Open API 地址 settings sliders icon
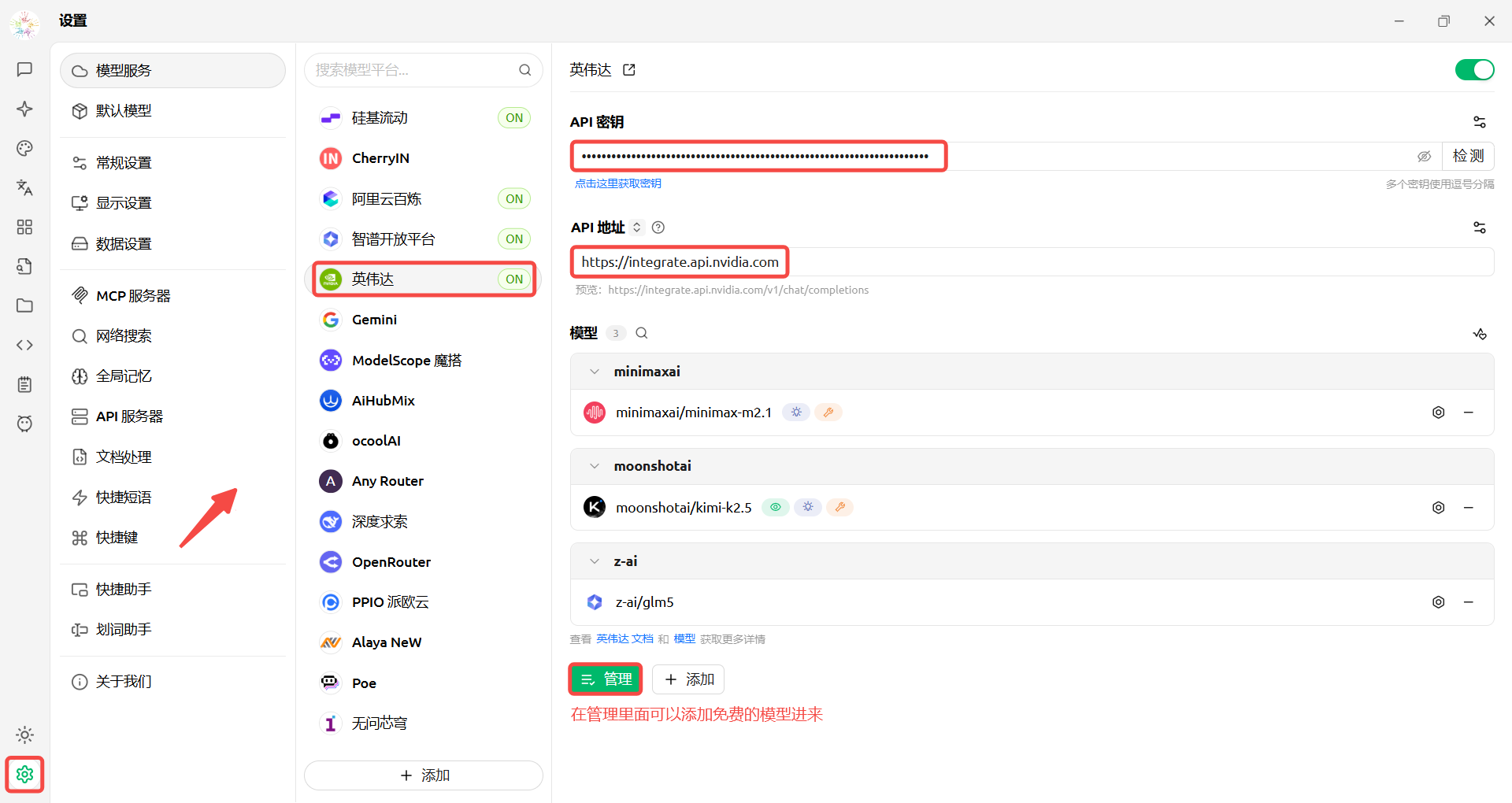This screenshot has width=1512, height=803. tap(1480, 228)
